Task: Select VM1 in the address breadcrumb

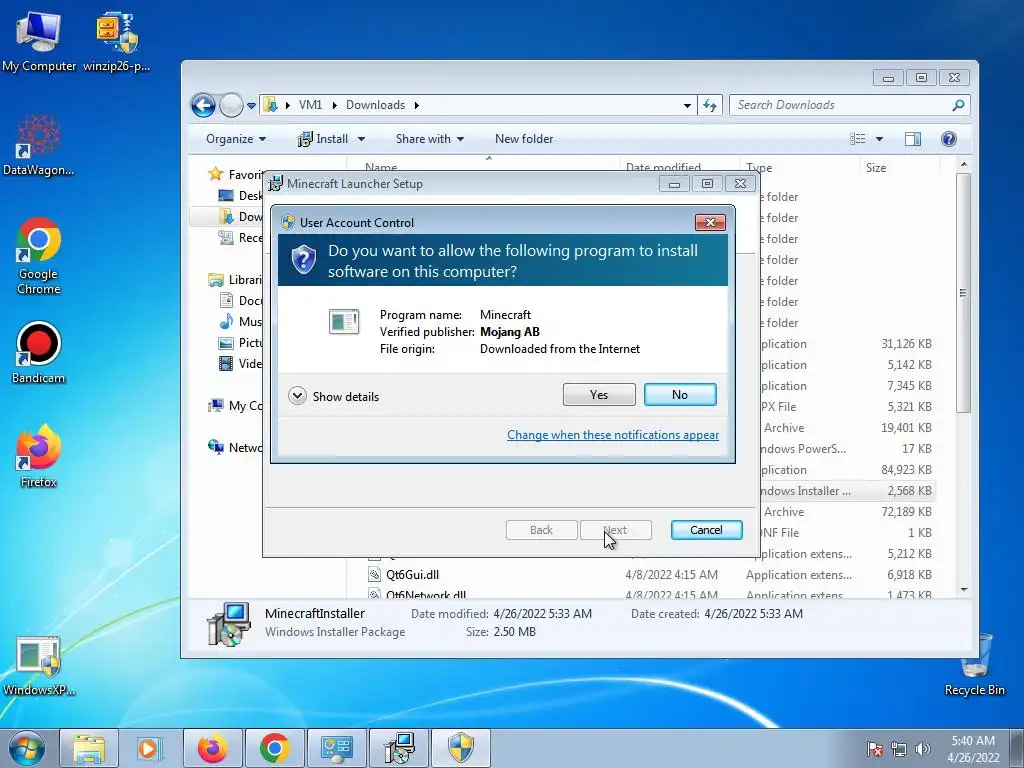Action: [310, 105]
